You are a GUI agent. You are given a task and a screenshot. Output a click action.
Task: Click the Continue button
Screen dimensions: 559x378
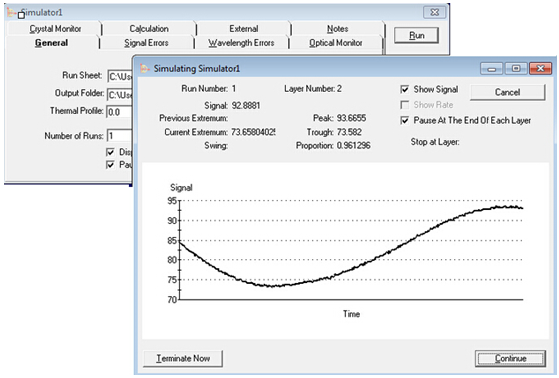[x=511, y=358]
